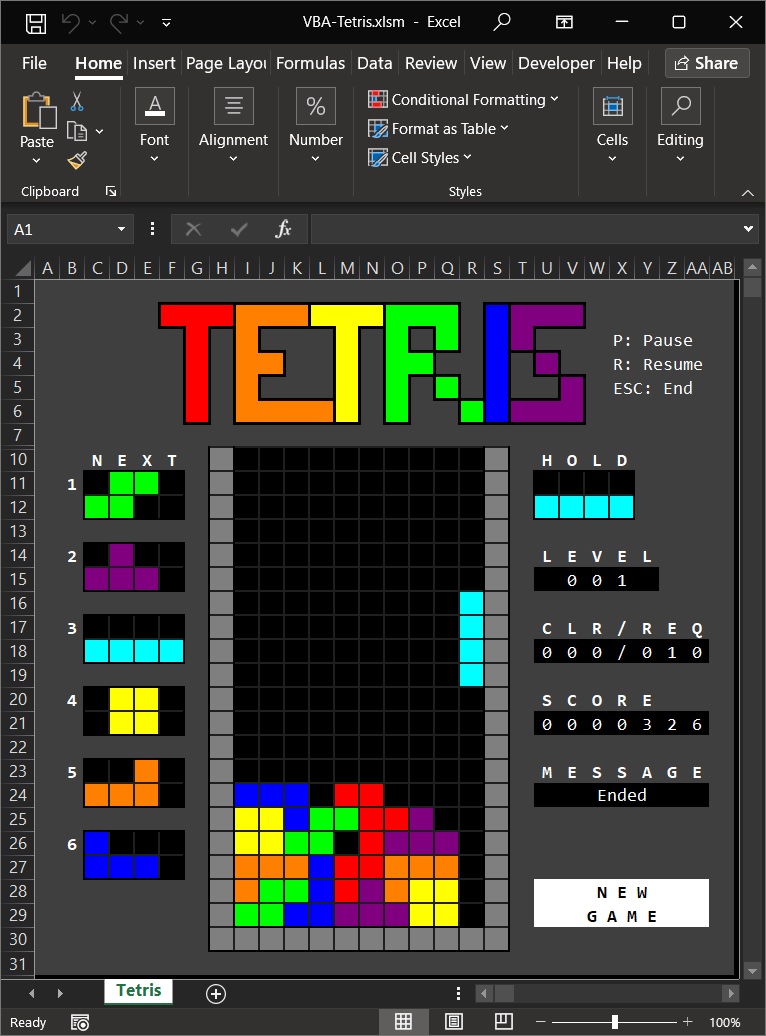Switch to Page Layout view icon

[x=453, y=1021]
